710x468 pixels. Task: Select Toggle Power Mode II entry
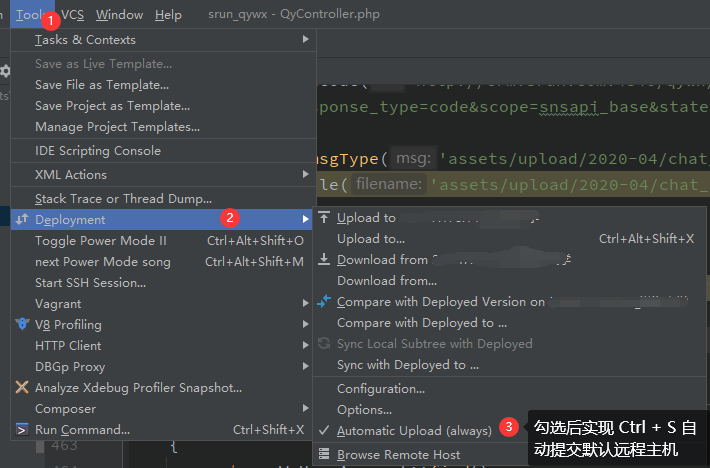(163, 241)
